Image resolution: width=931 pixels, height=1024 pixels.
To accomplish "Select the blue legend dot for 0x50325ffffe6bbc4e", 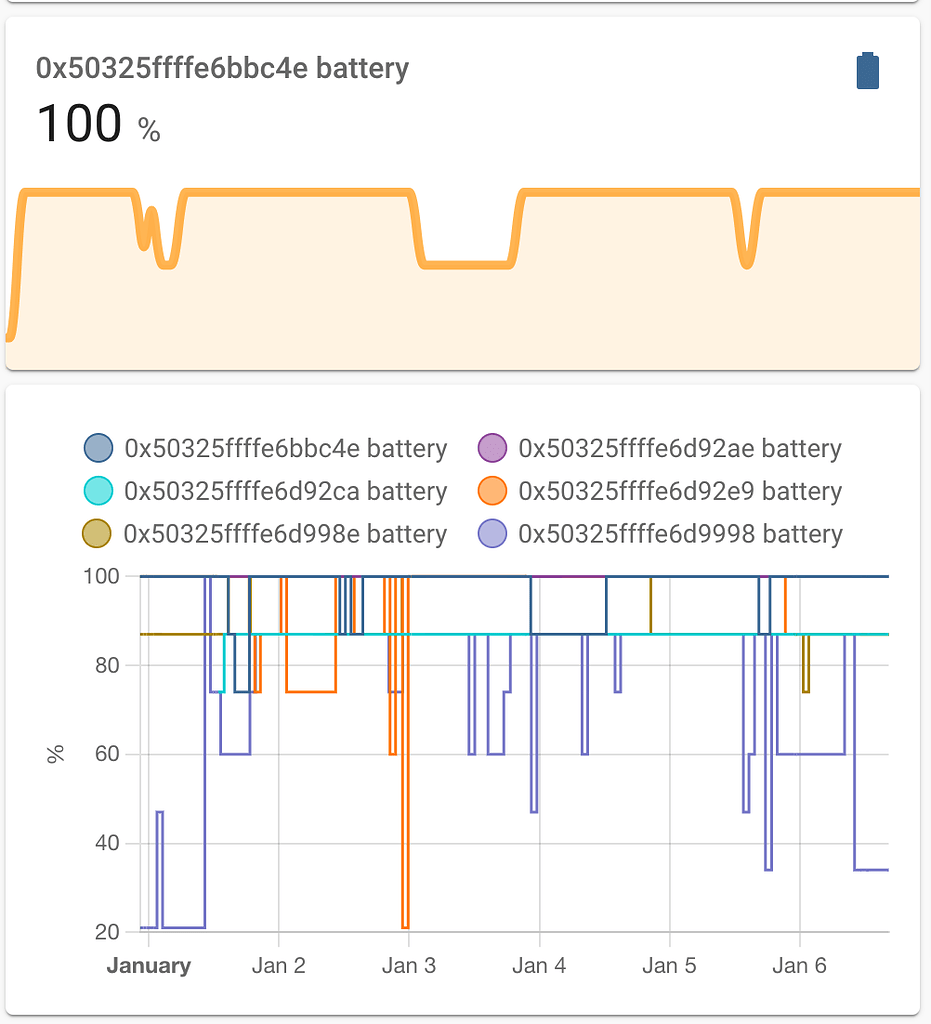I will tap(97, 448).
